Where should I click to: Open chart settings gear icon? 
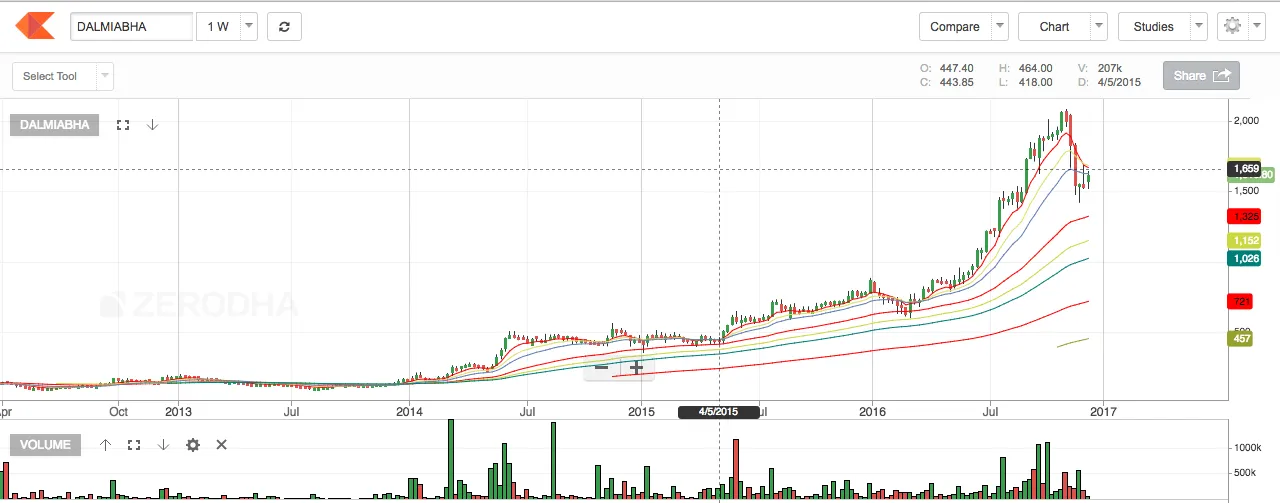coord(1232,27)
